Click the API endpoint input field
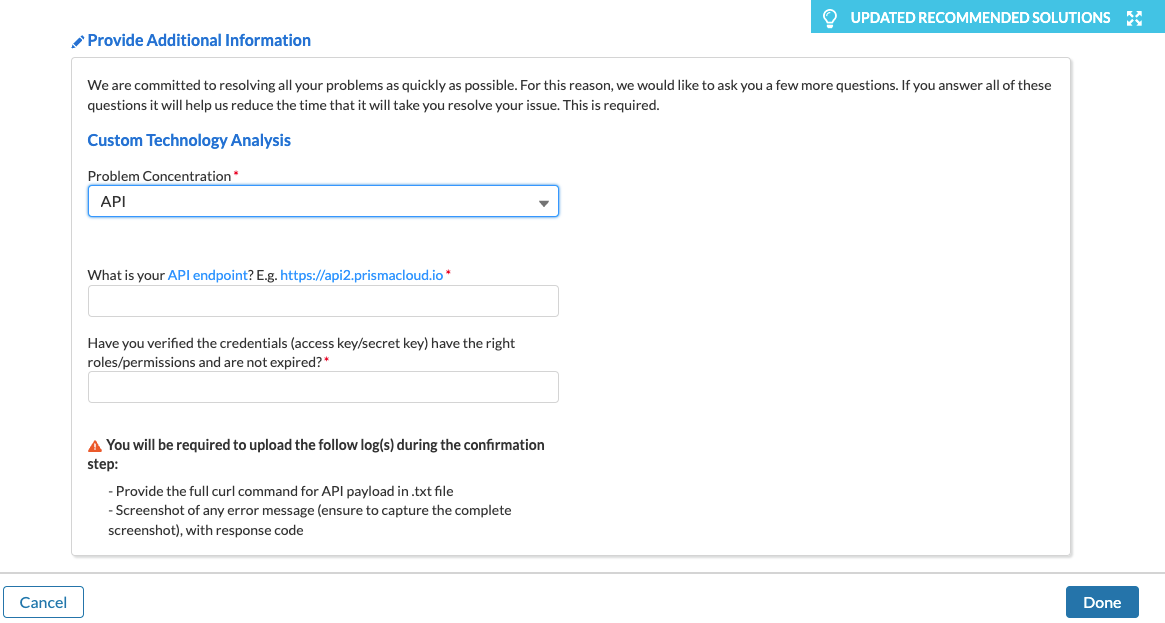 (x=323, y=301)
